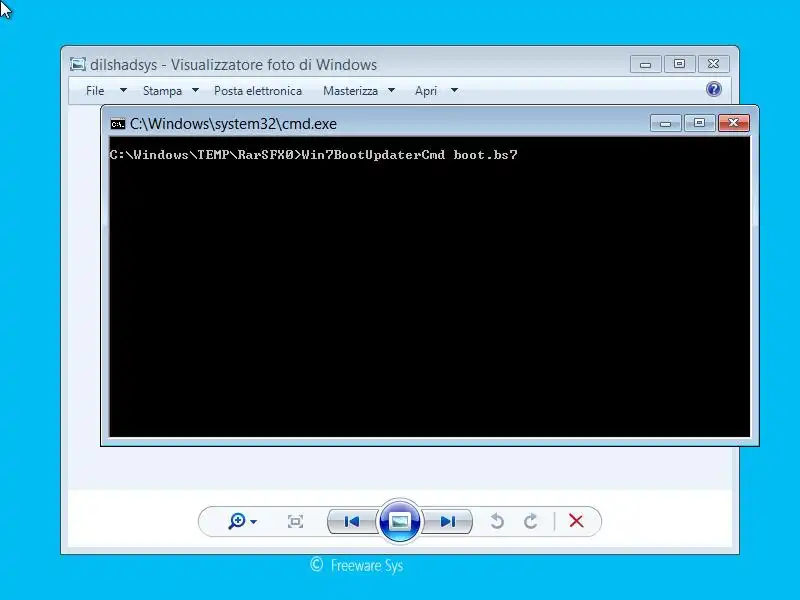
Task: Close the cmd.exe window
Action: 733,123
